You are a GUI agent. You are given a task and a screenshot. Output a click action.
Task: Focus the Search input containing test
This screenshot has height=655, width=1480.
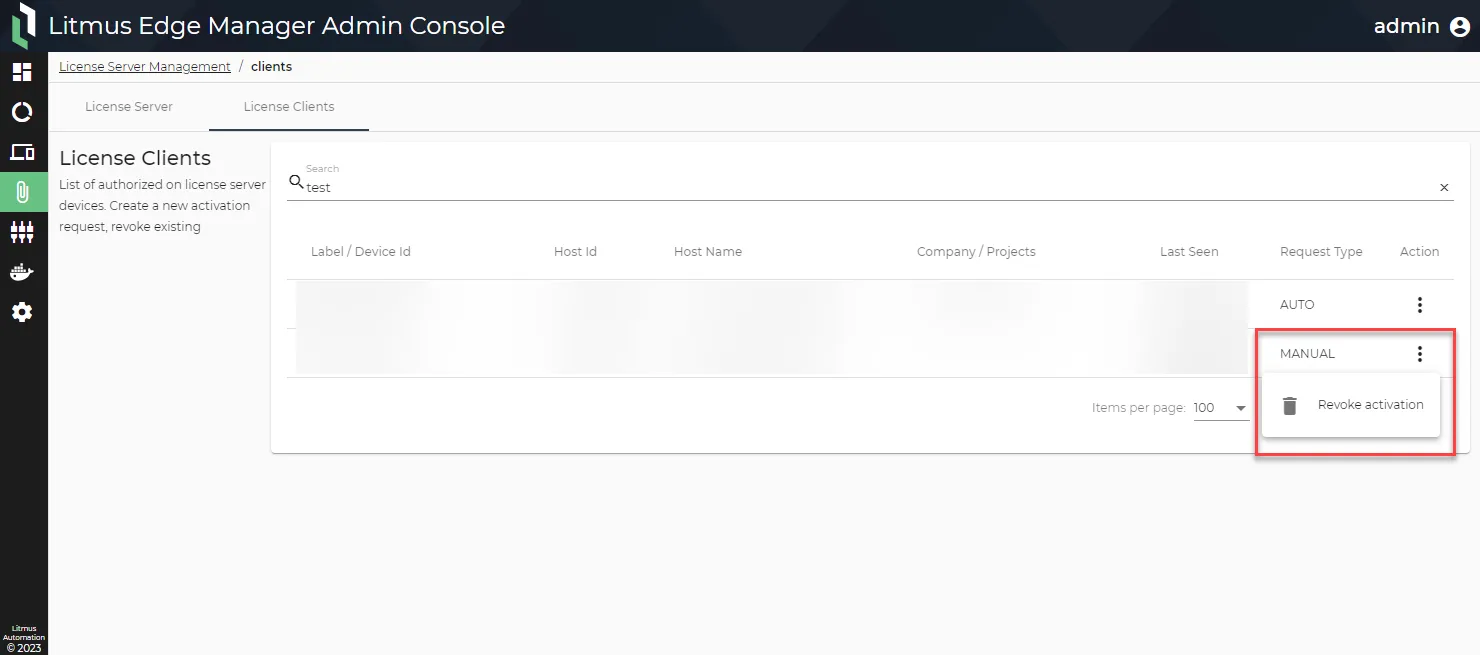point(868,187)
